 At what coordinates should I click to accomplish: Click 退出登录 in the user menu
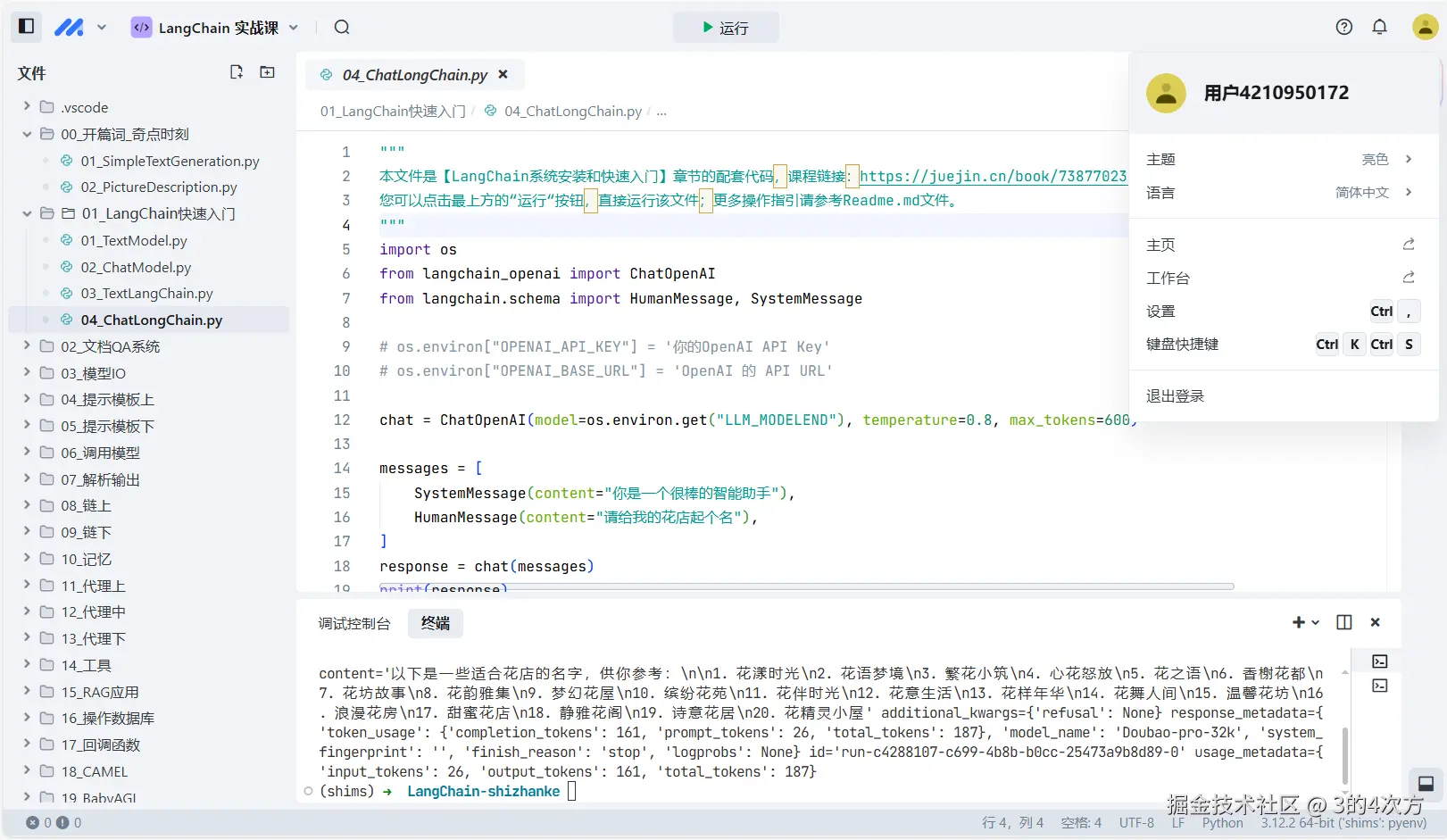(1175, 395)
